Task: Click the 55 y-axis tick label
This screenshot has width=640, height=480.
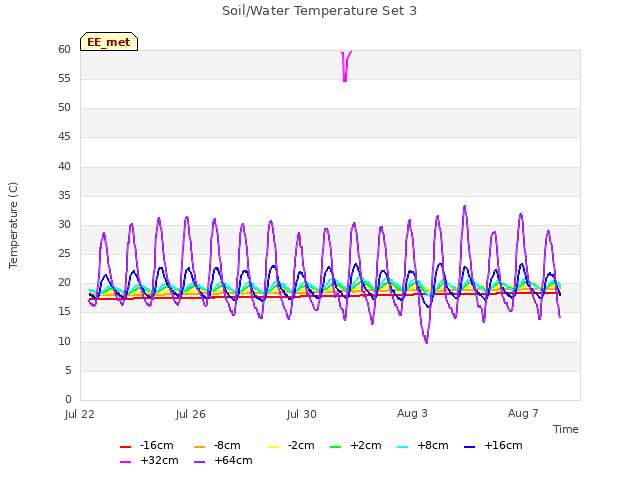Action: (64, 78)
